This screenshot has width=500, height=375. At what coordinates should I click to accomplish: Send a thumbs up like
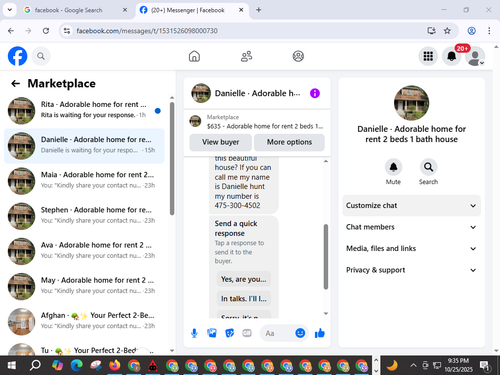pyautogui.click(x=320, y=333)
